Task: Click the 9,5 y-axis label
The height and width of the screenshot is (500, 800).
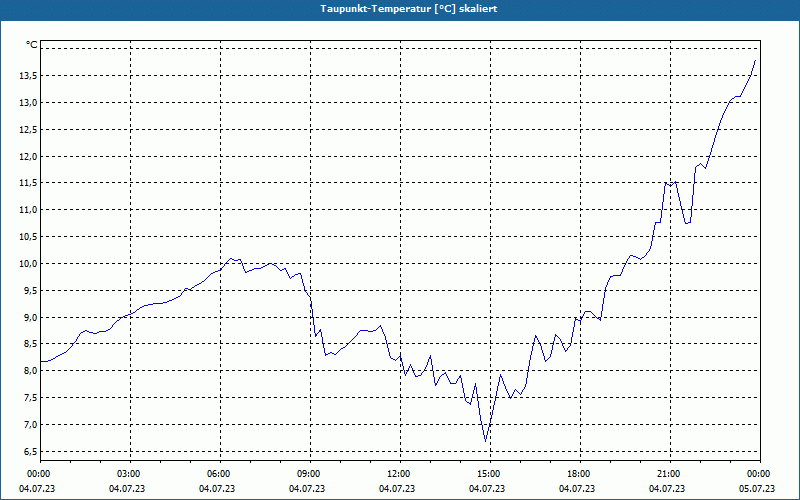Action: click(x=30, y=290)
